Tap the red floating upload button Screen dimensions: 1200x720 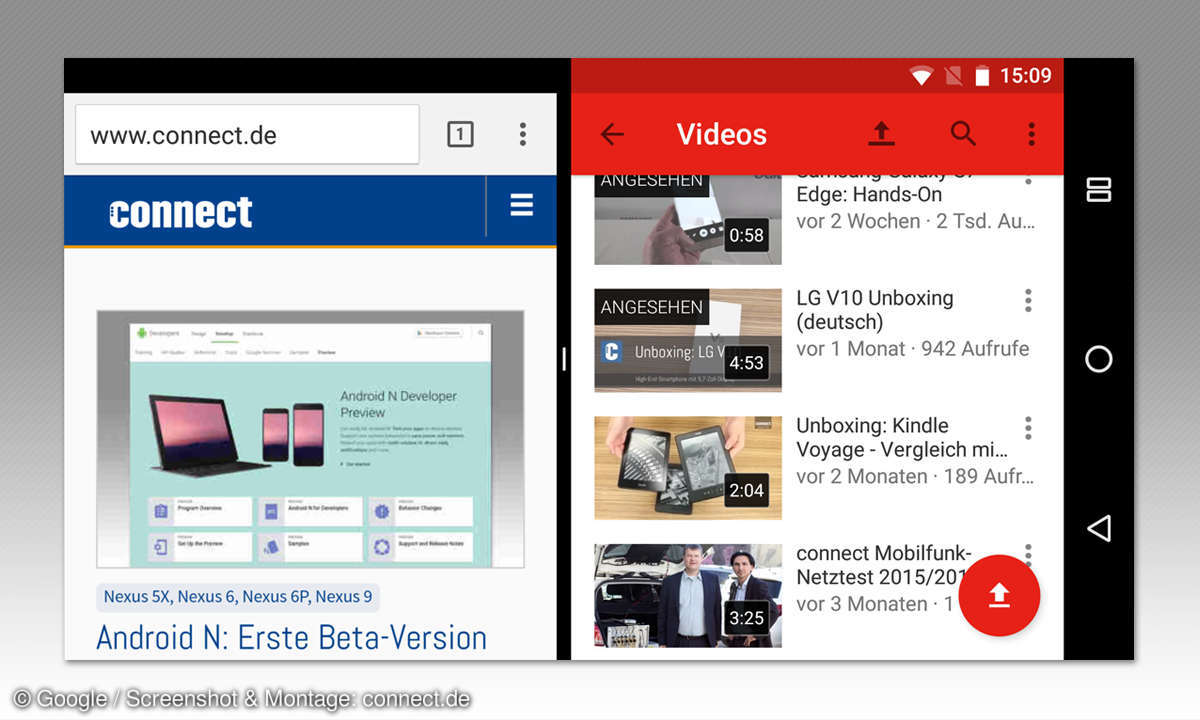tap(999, 596)
